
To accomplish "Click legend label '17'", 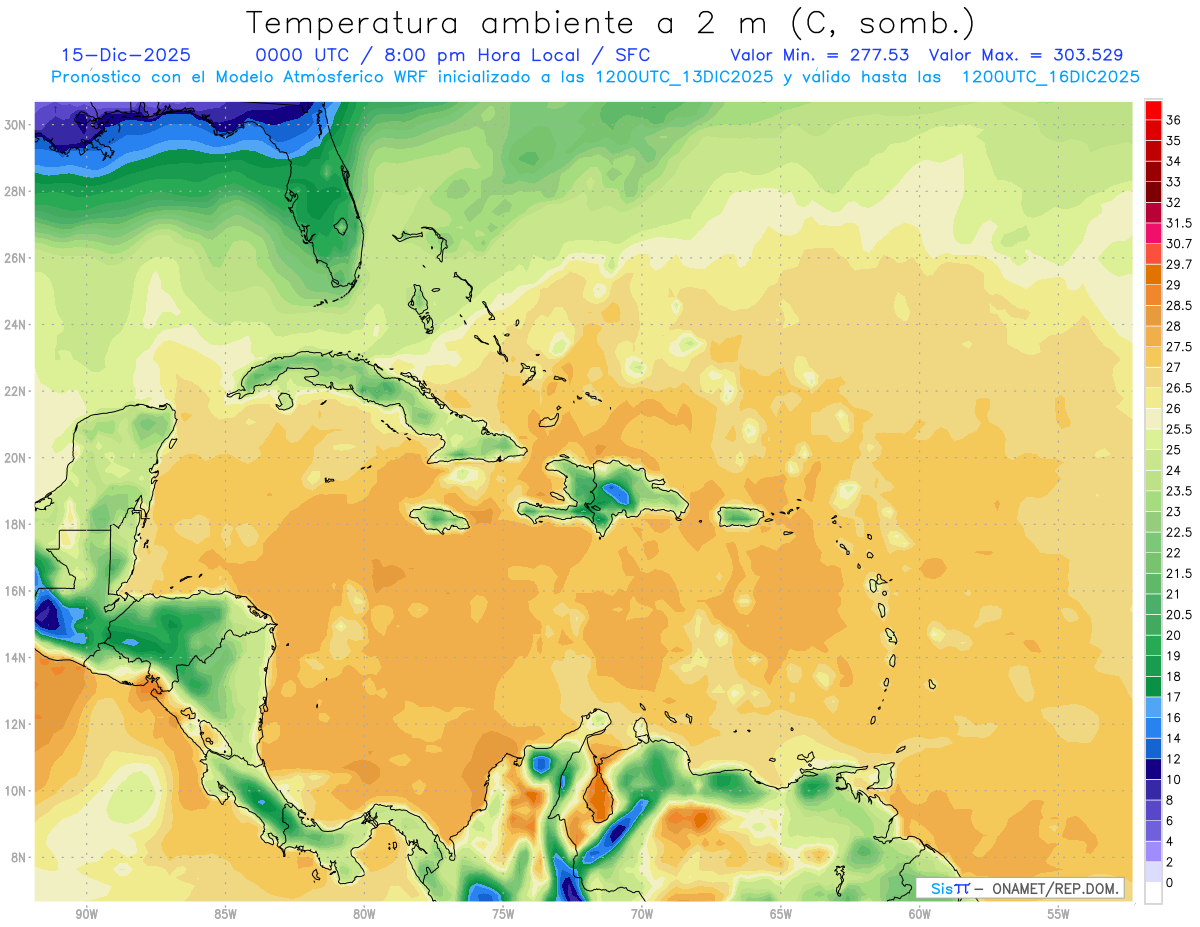I will pos(1174,697).
